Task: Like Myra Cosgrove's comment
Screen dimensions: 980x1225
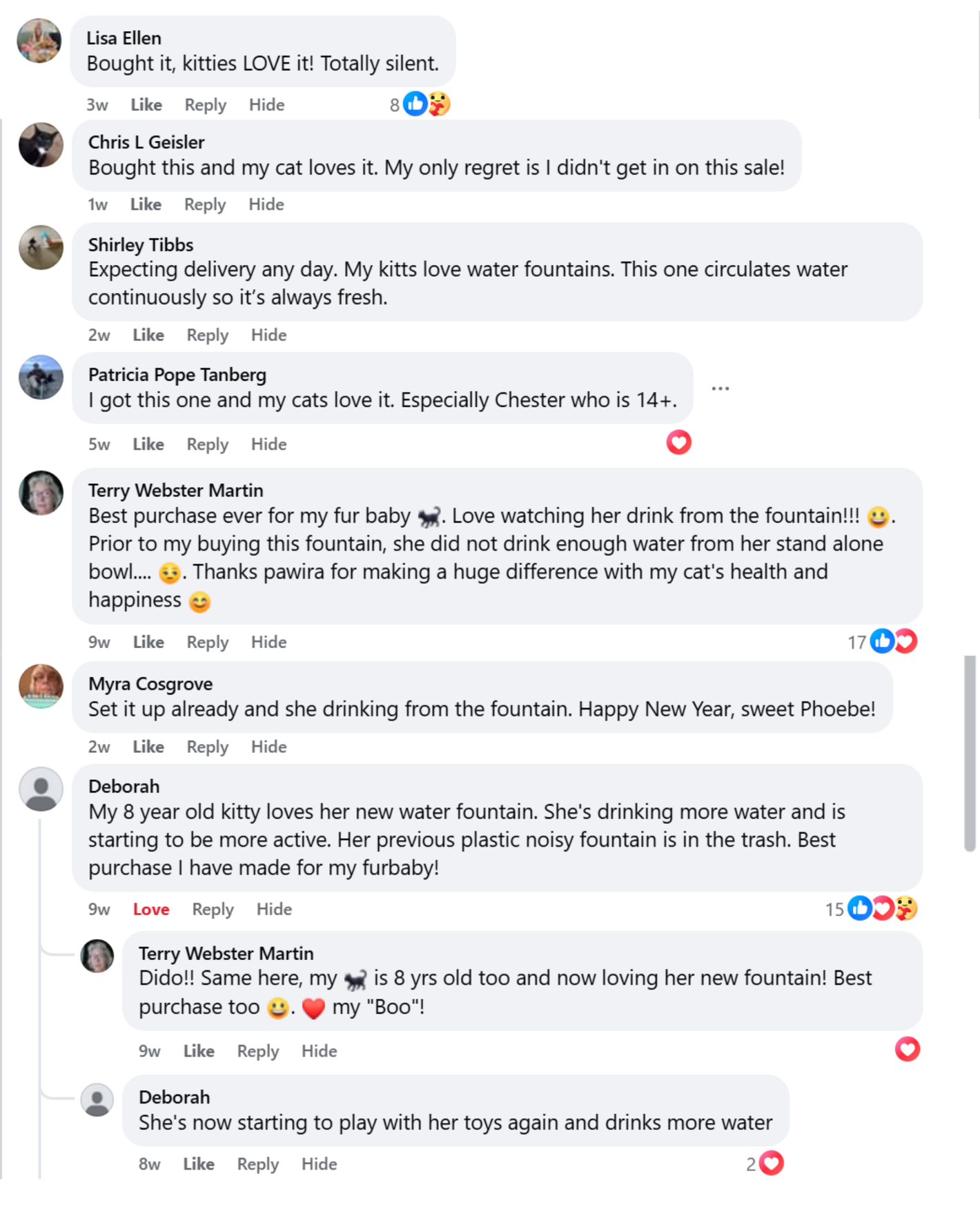Action: click(x=148, y=747)
